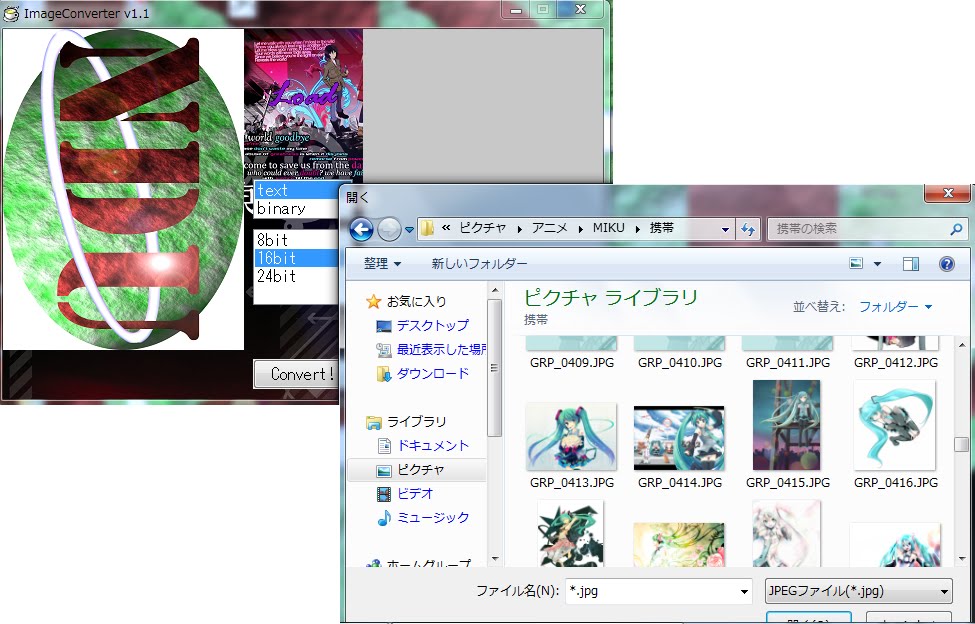Open the view options dropdown arrow

point(877,264)
